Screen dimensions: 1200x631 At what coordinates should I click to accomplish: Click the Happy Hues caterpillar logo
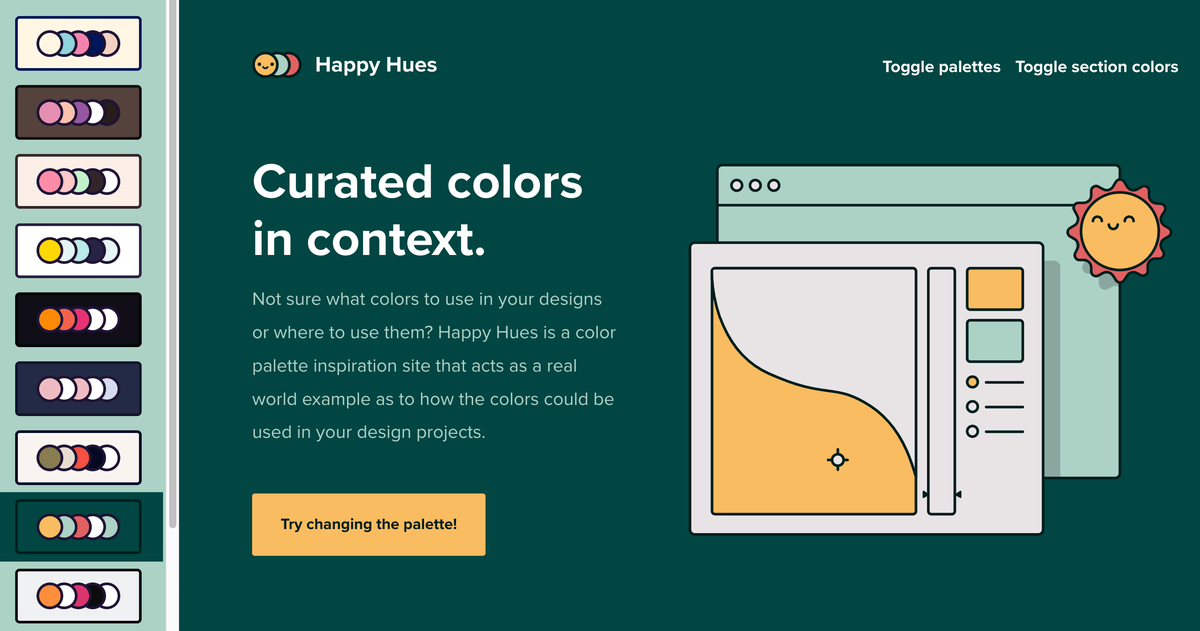point(276,64)
